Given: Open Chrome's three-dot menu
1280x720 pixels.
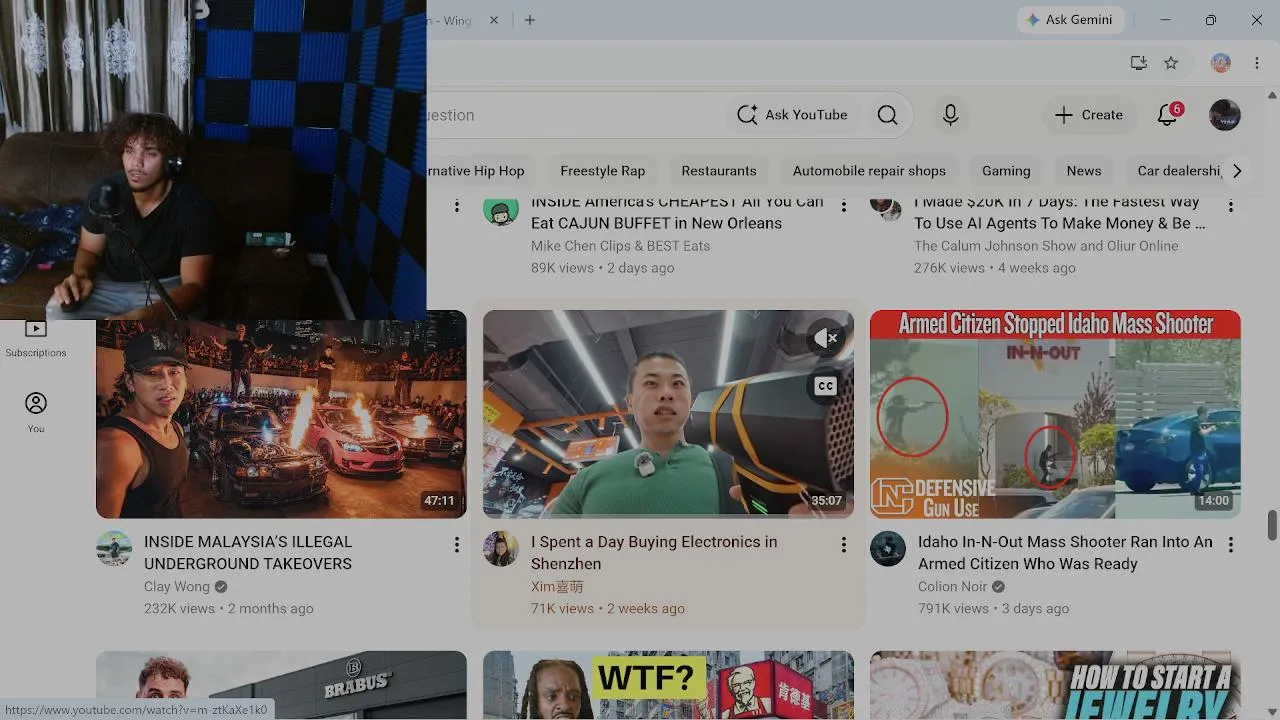Looking at the screenshot, I should [x=1257, y=63].
